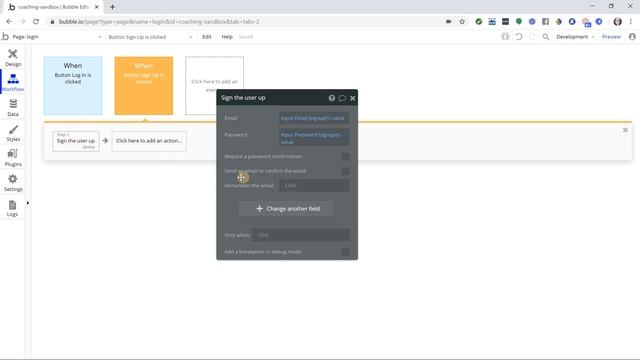Screen dimensions: 640x360
Task: Open the Logs tab in sidebar
Action: pyautogui.click(x=13, y=208)
